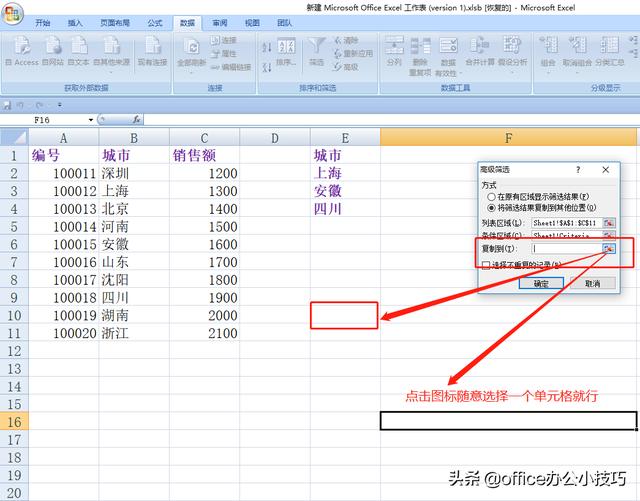The image size is (640, 501).
Task: Select column F header
Action: pos(509,138)
